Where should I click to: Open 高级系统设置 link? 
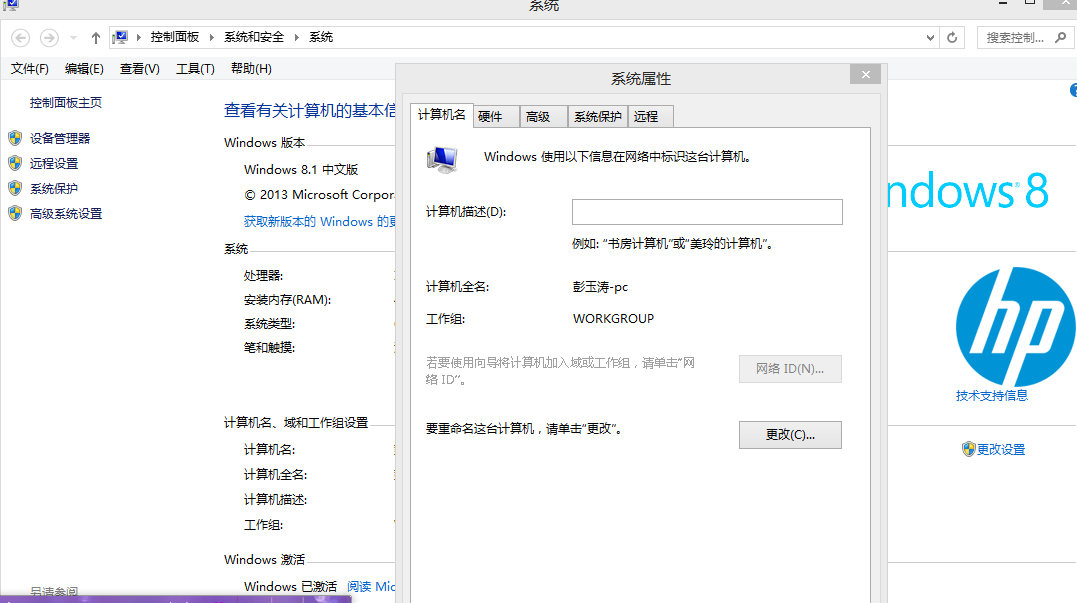click(x=66, y=214)
